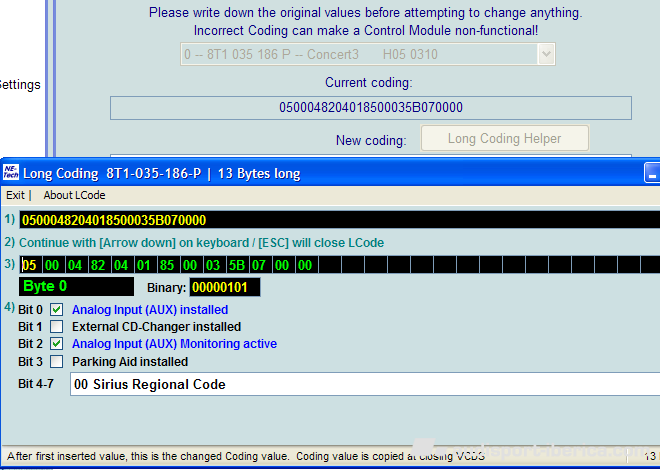This screenshot has height=470, width=660.
Task: Open the Sirius Regional Code dropdown
Action: (364, 385)
